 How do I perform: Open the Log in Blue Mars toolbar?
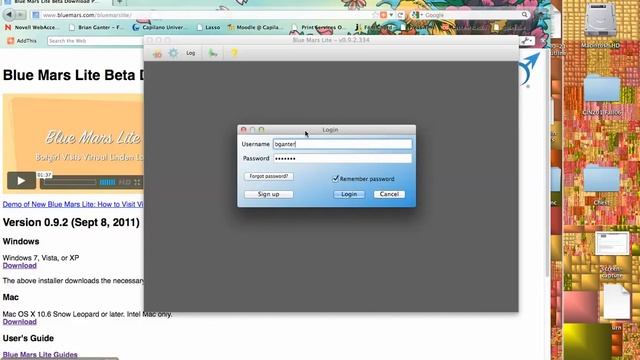(191, 53)
